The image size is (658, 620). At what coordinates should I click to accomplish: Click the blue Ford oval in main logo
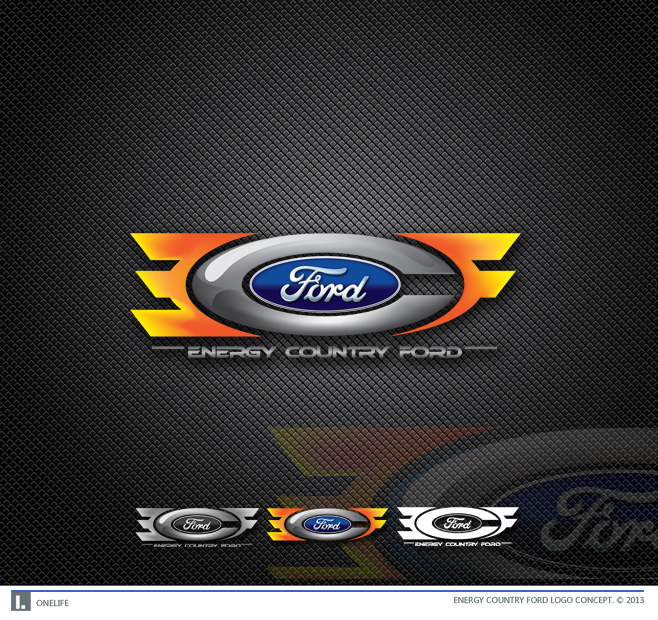[x=324, y=285]
